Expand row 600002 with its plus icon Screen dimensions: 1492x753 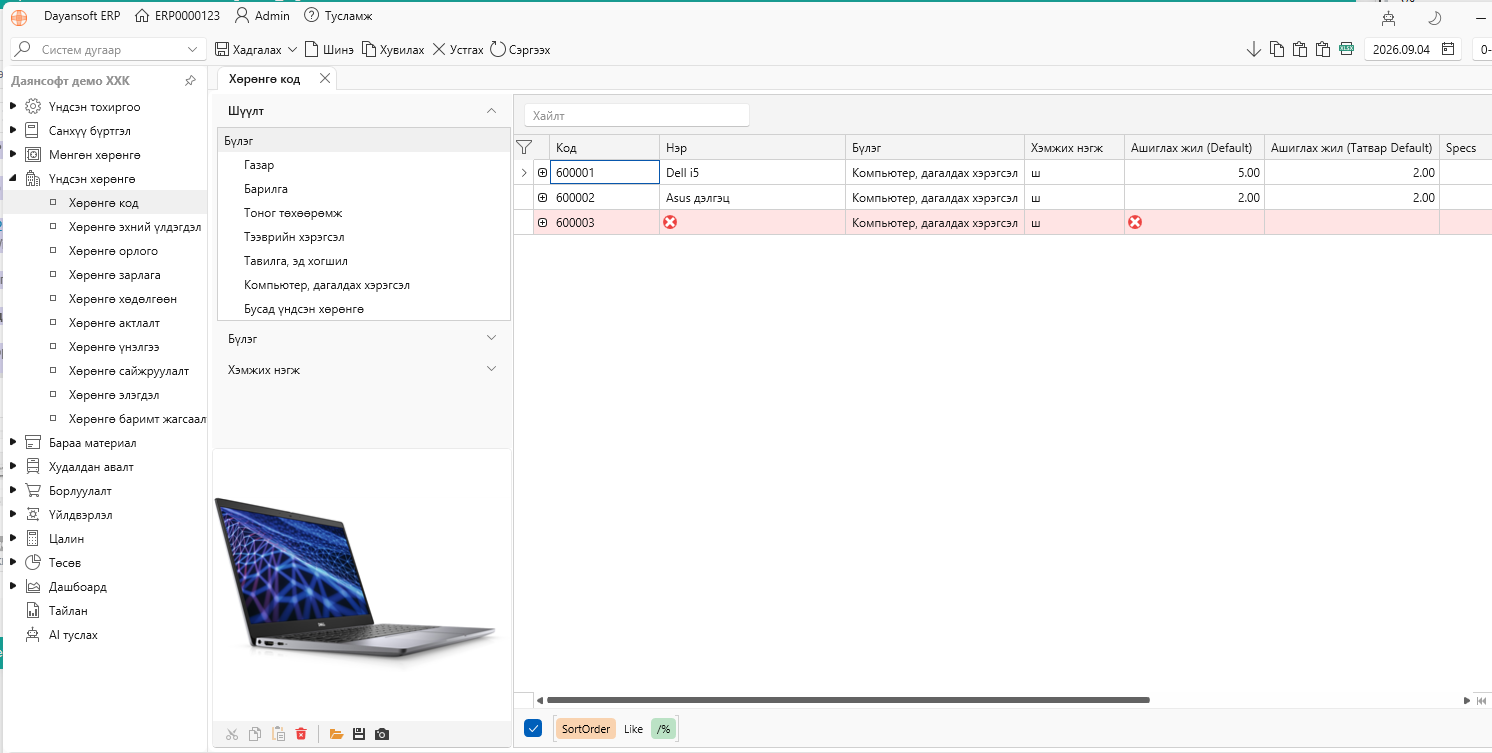542,198
